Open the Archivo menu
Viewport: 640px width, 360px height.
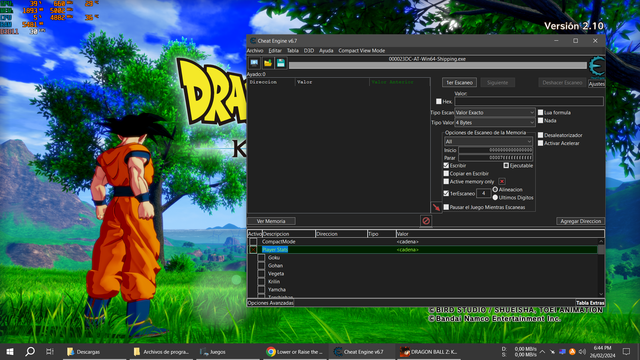[255, 51]
